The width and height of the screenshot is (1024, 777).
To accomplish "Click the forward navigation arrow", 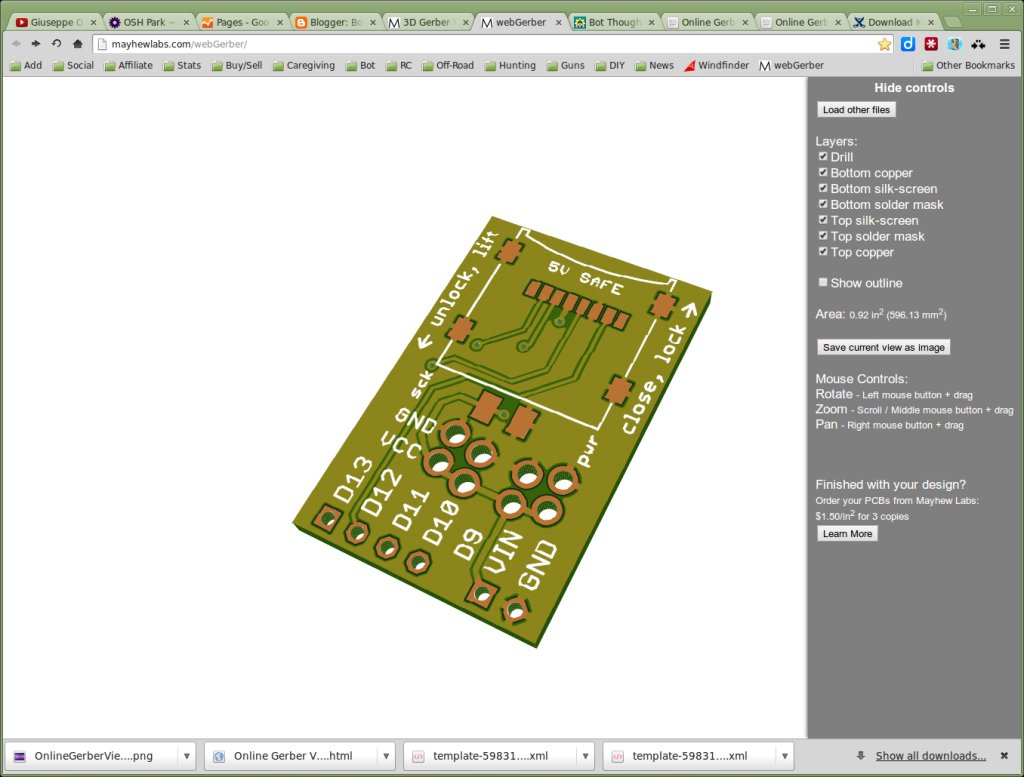I will coord(36,44).
